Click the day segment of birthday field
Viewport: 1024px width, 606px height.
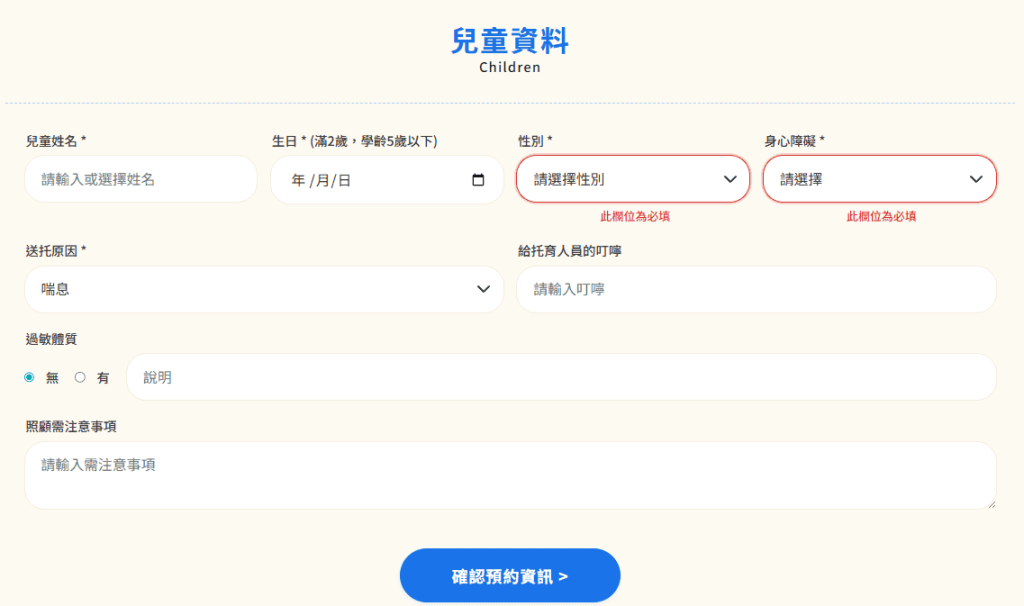coord(344,181)
